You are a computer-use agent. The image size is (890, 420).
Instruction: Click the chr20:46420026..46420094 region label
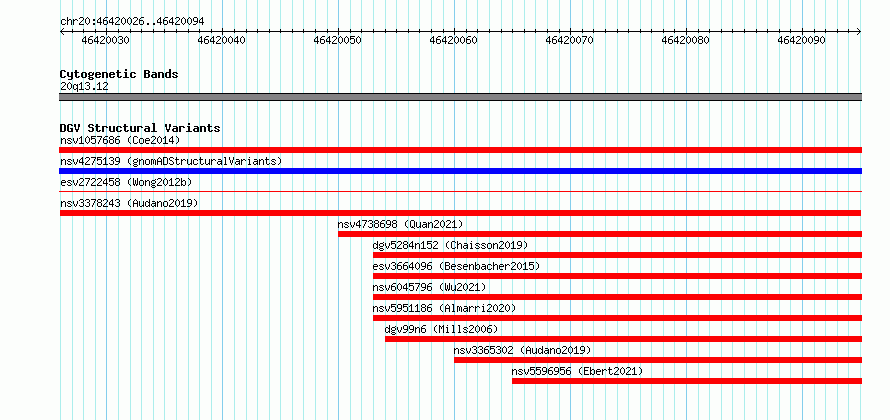[x=132, y=22]
